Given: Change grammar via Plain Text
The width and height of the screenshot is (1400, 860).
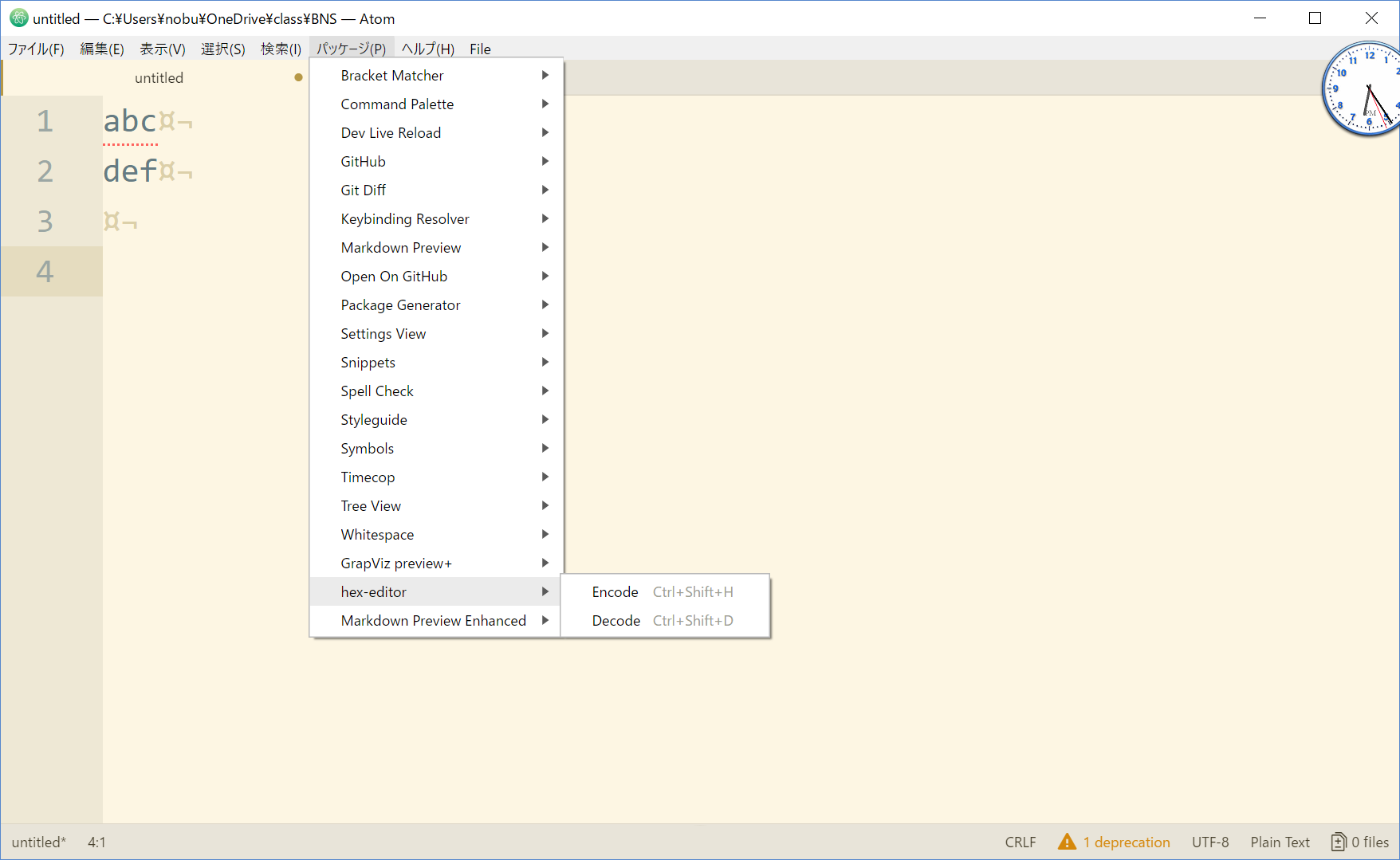Looking at the screenshot, I should coord(1280,842).
